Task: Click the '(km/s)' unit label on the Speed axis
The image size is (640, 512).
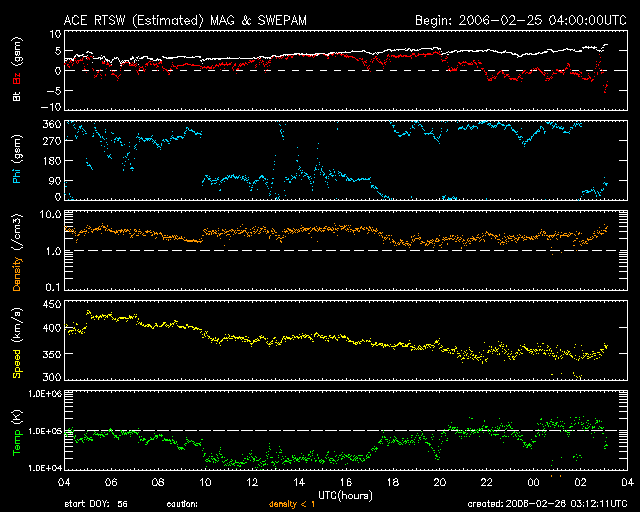Action: pyautogui.click(x=17, y=326)
